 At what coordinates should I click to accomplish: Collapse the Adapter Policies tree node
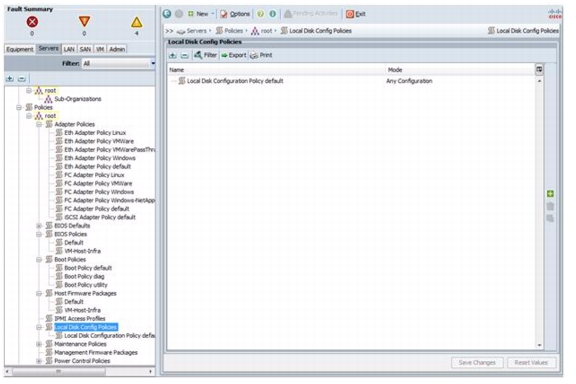pyautogui.click(x=39, y=125)
